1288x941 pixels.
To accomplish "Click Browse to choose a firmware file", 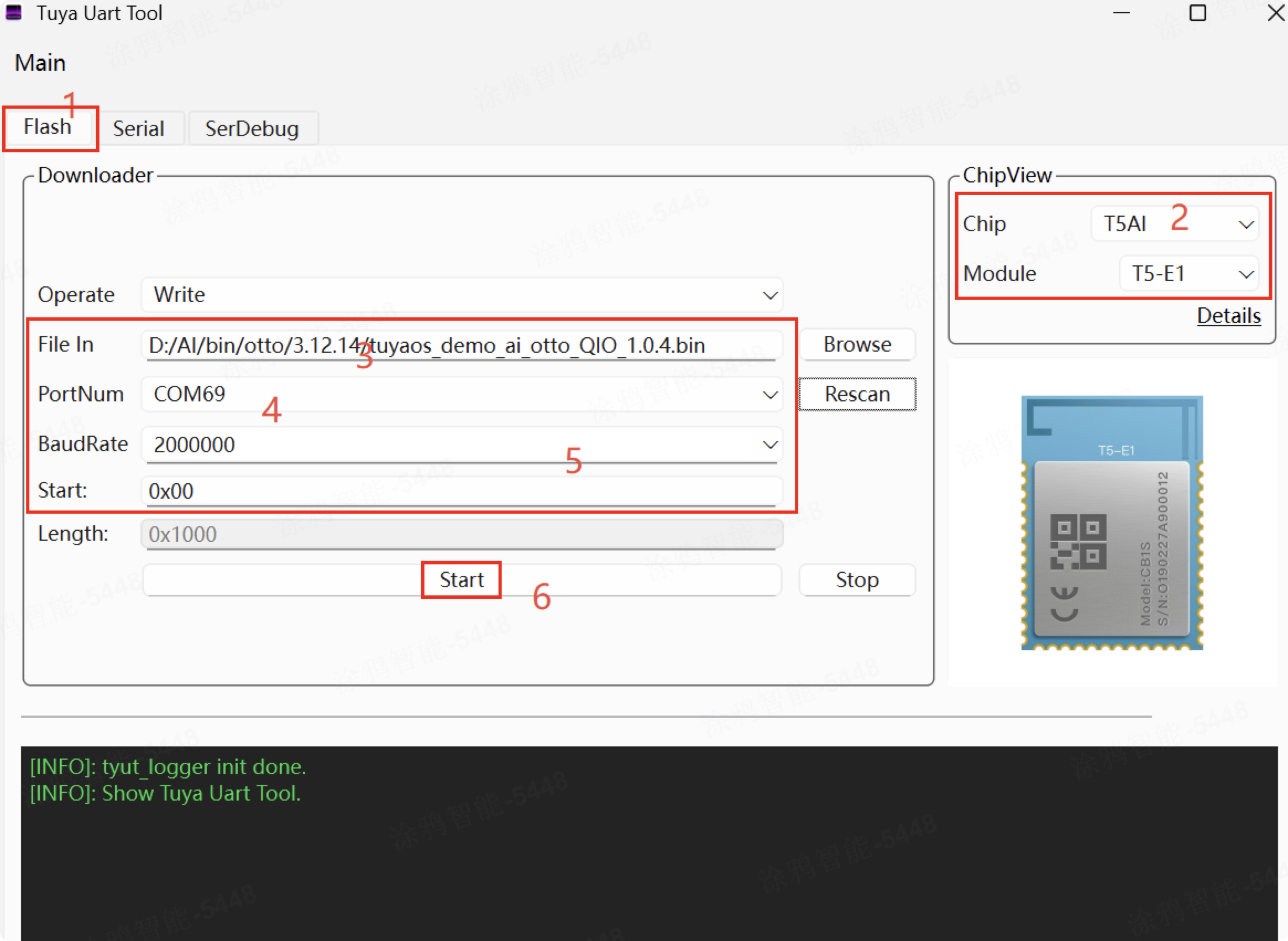I will [857, 344].
